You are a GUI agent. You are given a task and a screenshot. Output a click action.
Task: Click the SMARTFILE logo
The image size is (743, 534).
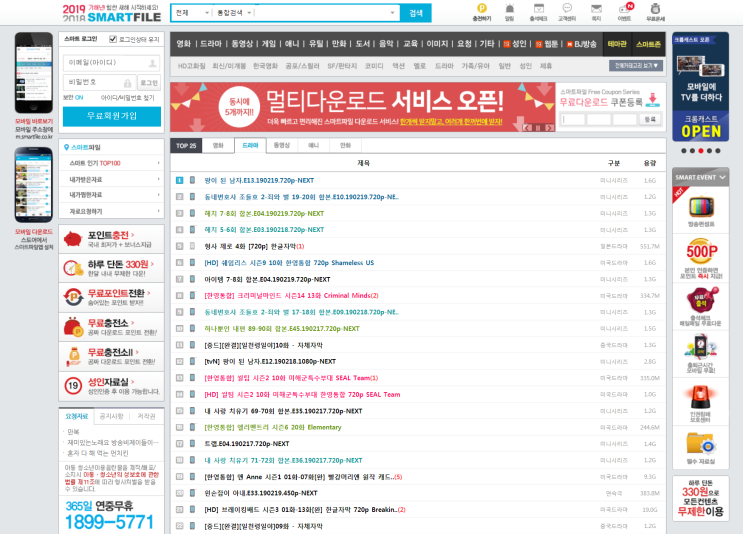coord(112,13)
